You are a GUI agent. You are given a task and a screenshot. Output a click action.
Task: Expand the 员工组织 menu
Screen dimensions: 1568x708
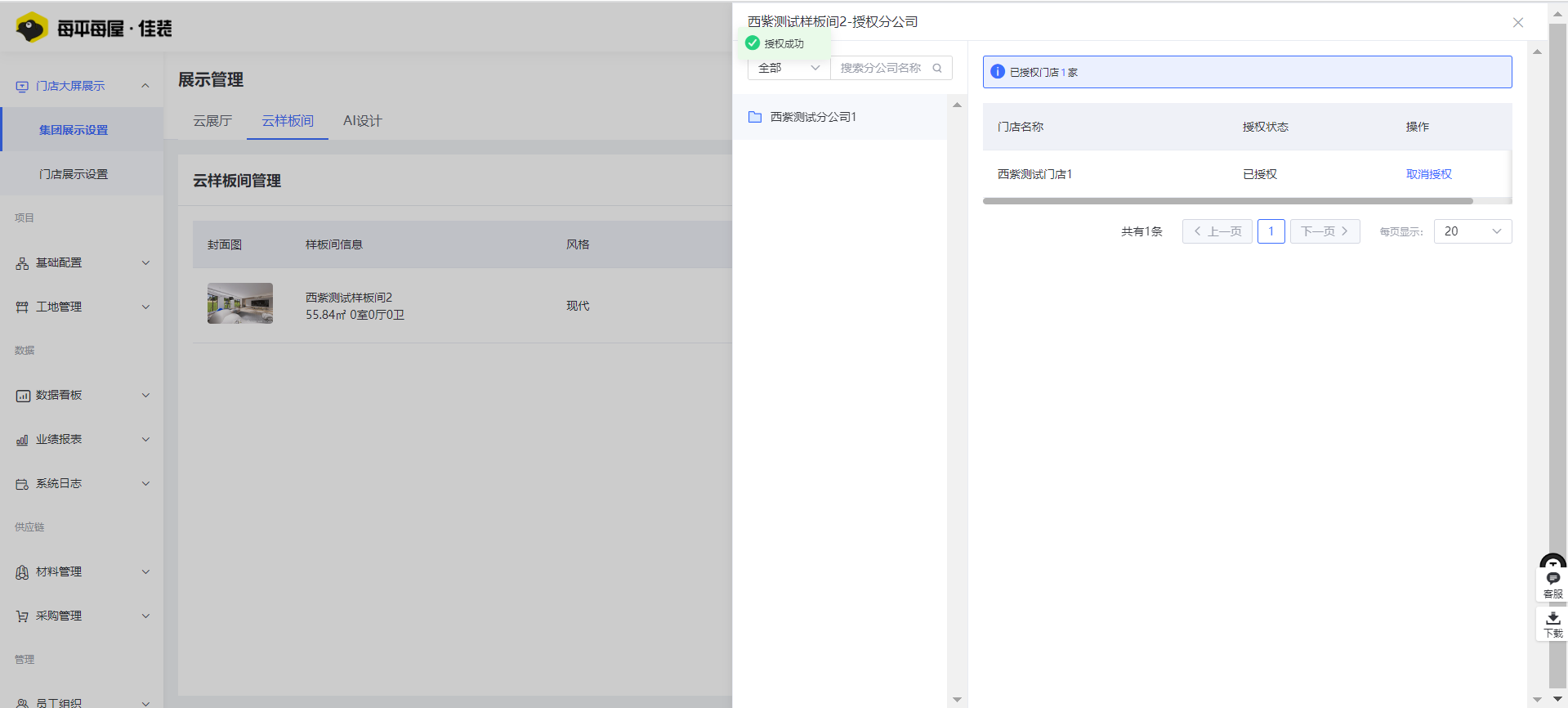tap(145, 702)
